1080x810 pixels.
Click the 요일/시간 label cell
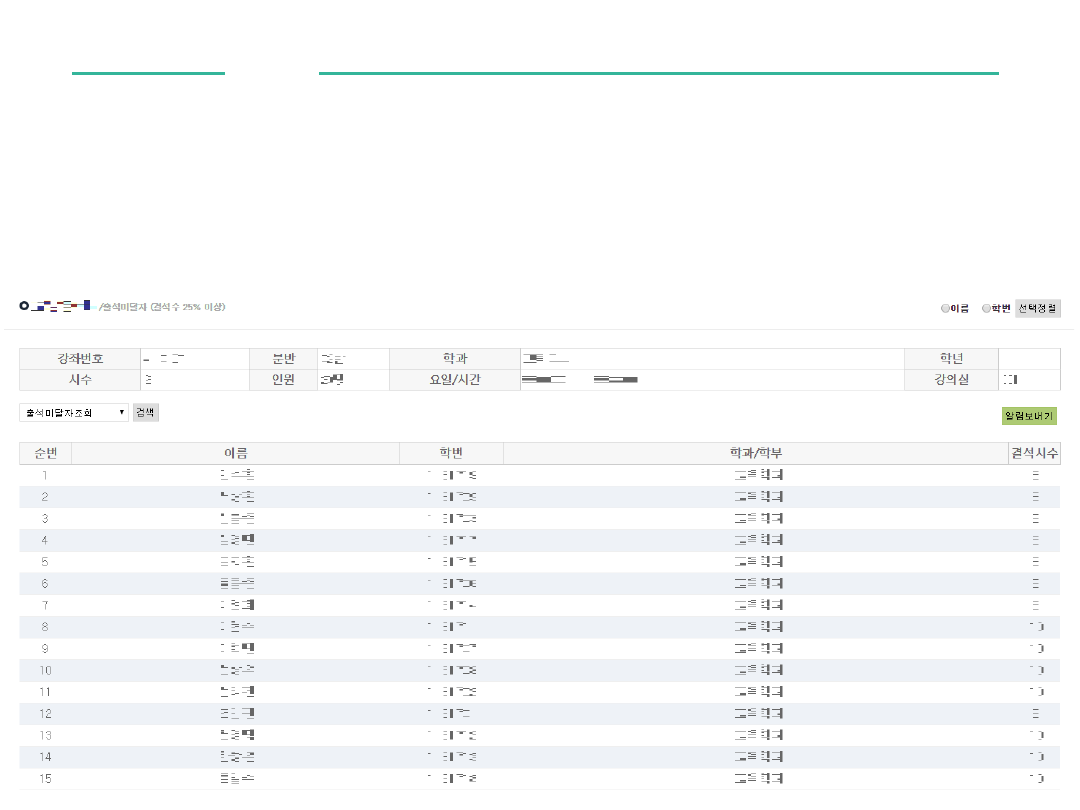pyautogui.click(x=455, y=380)
